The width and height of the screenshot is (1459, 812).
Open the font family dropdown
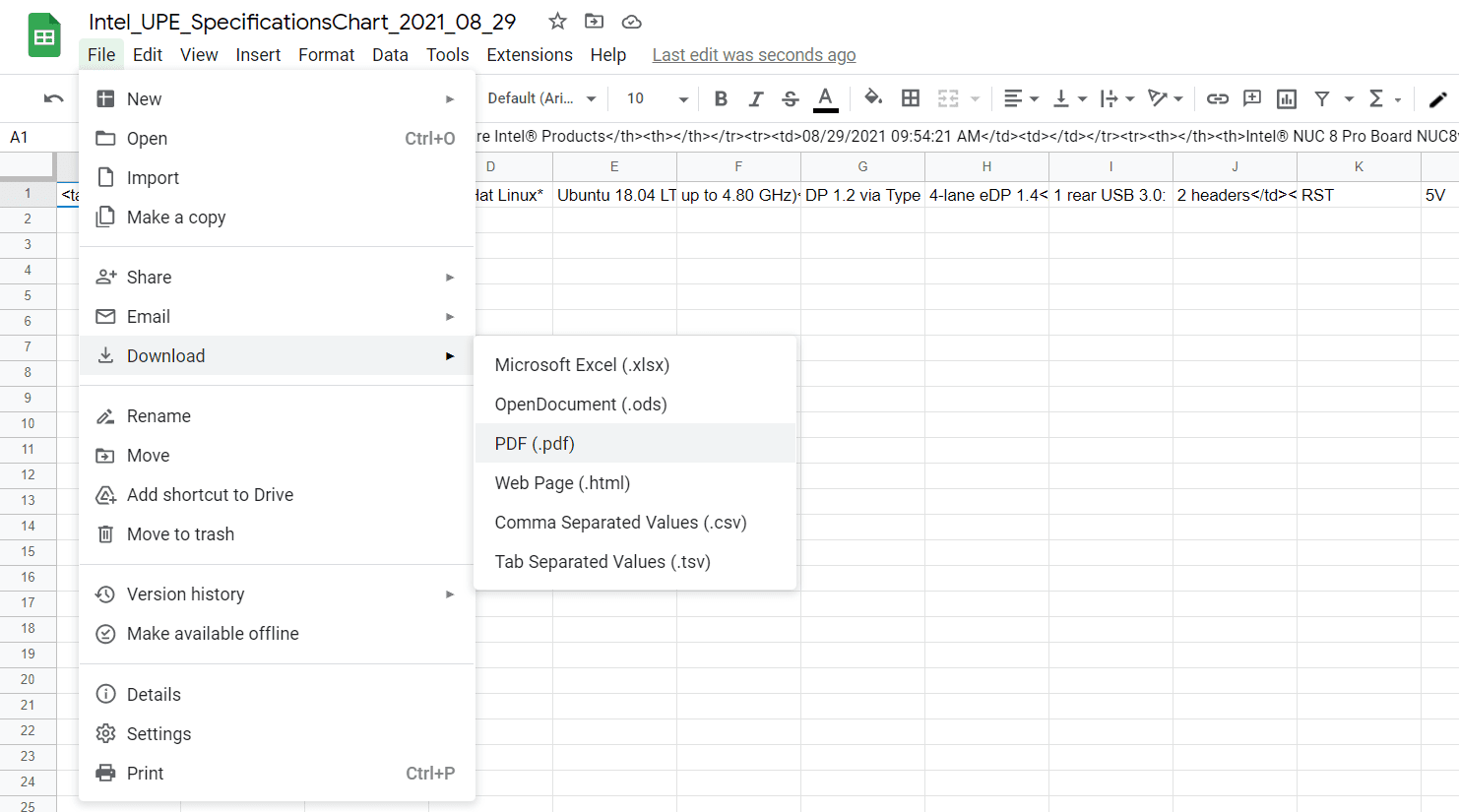tap(542, 98)
